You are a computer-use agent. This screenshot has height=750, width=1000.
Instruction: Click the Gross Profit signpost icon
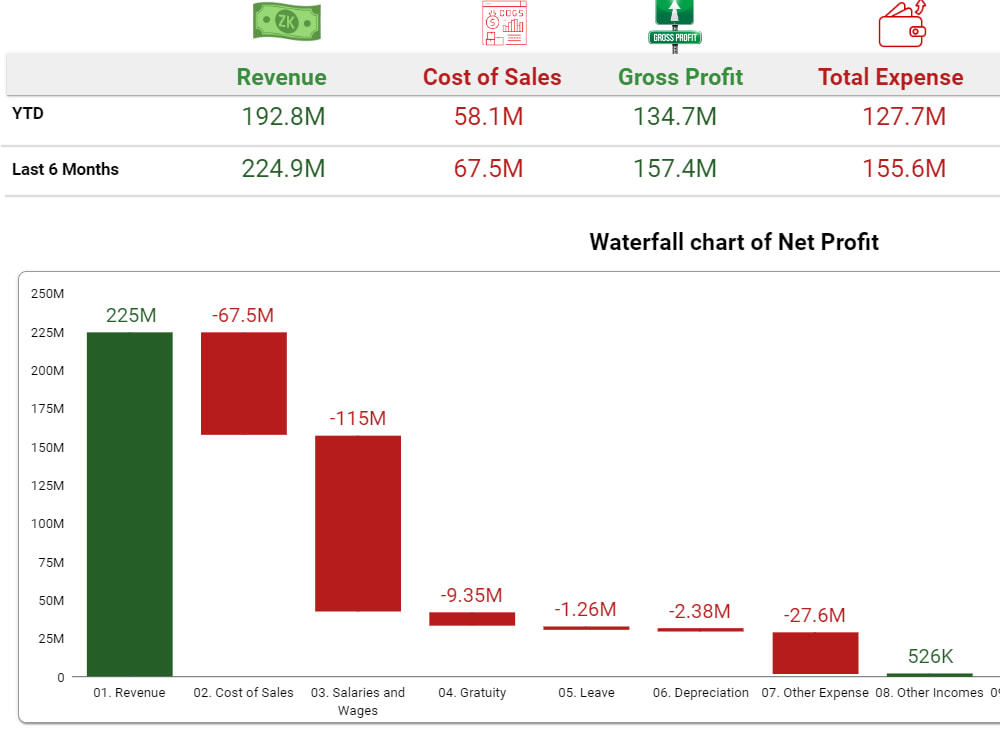(x=673, y=22)
